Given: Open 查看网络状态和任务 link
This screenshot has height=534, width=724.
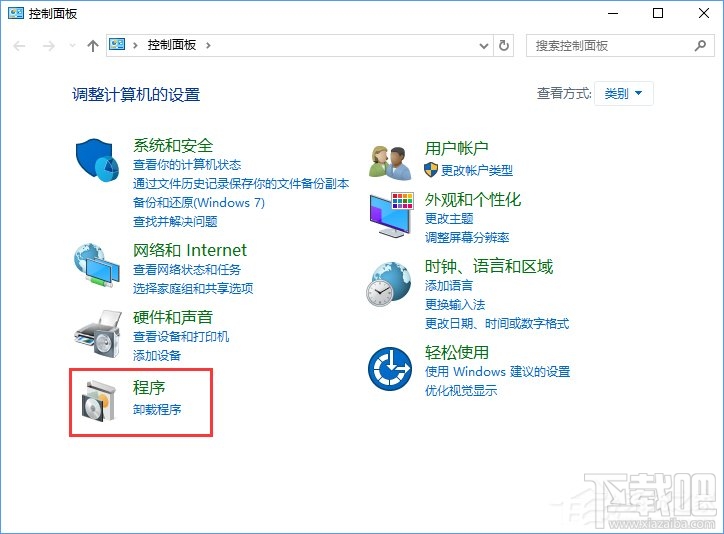Looking at the screenshot, I should (187, 270).
